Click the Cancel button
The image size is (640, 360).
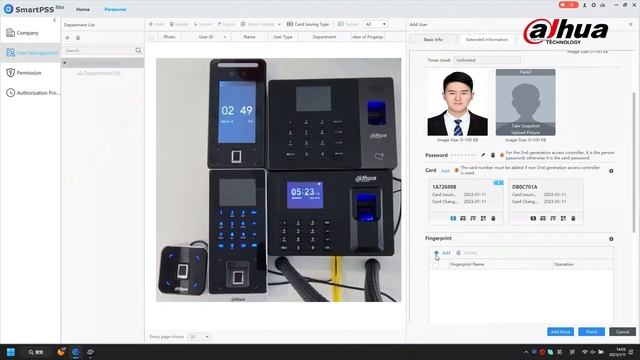click(622, 332)
